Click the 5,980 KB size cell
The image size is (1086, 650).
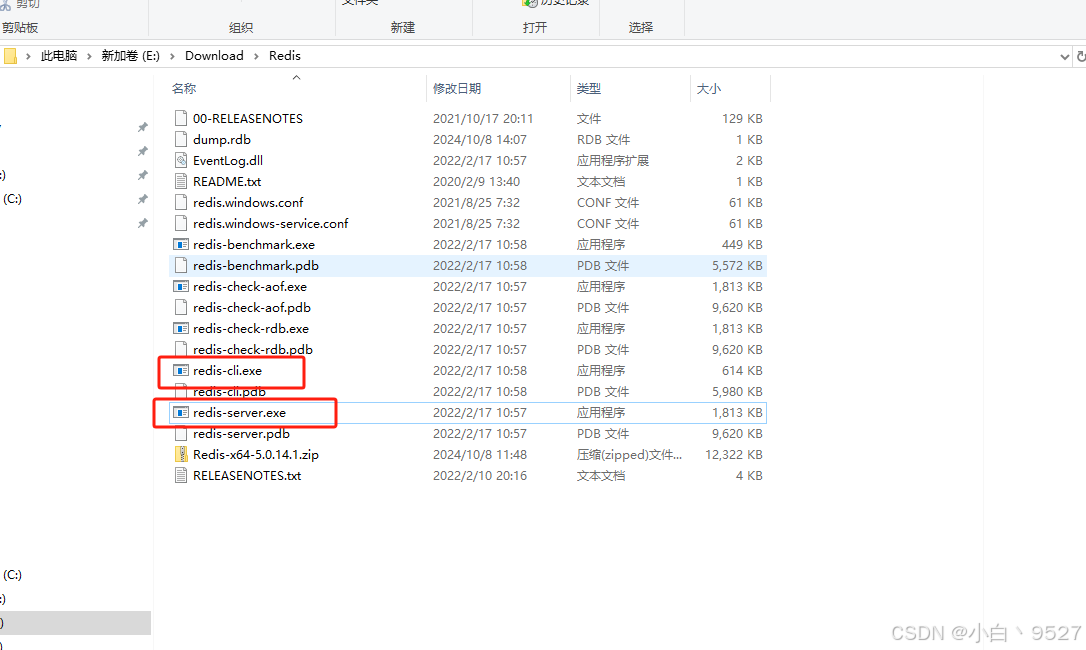click(737, 392)
